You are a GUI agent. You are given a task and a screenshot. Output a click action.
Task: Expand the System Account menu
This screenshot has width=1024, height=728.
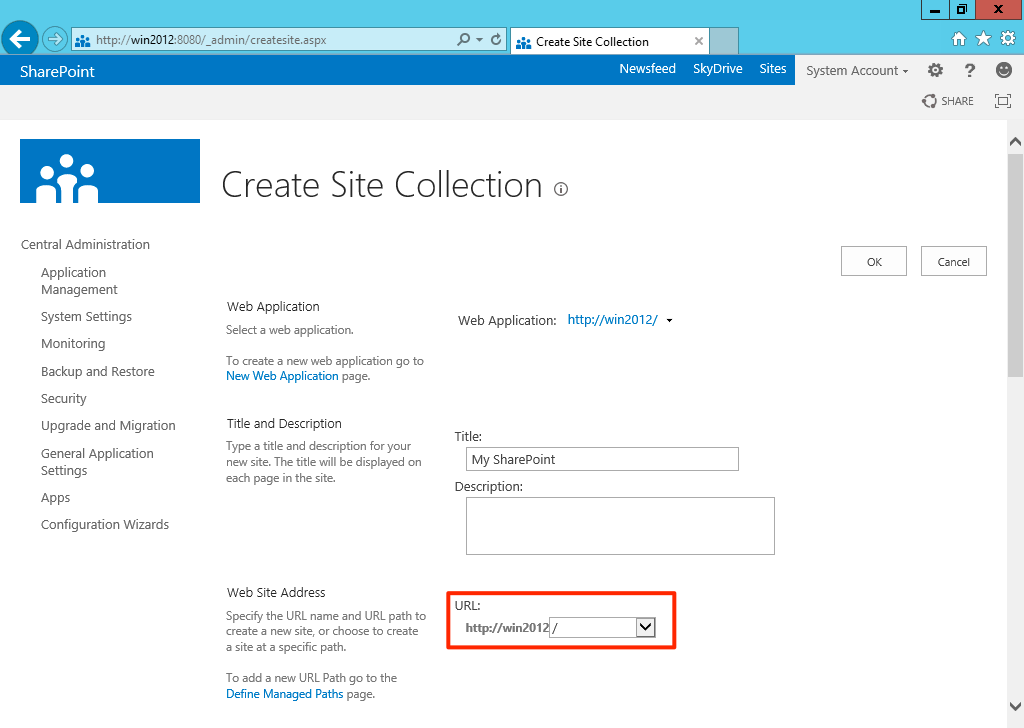857,71
